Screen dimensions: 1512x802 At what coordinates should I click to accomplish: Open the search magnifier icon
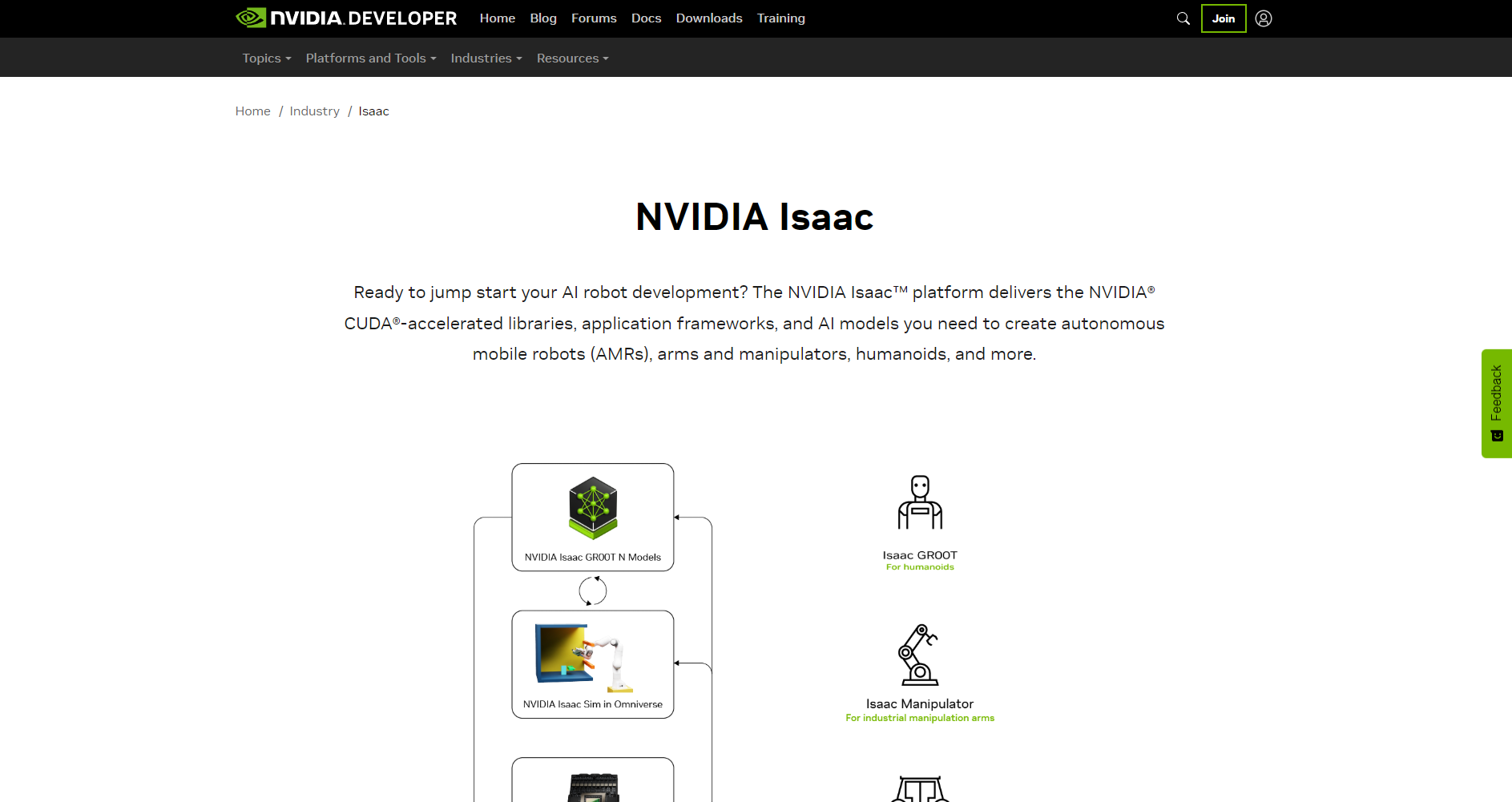(1183, 18)
